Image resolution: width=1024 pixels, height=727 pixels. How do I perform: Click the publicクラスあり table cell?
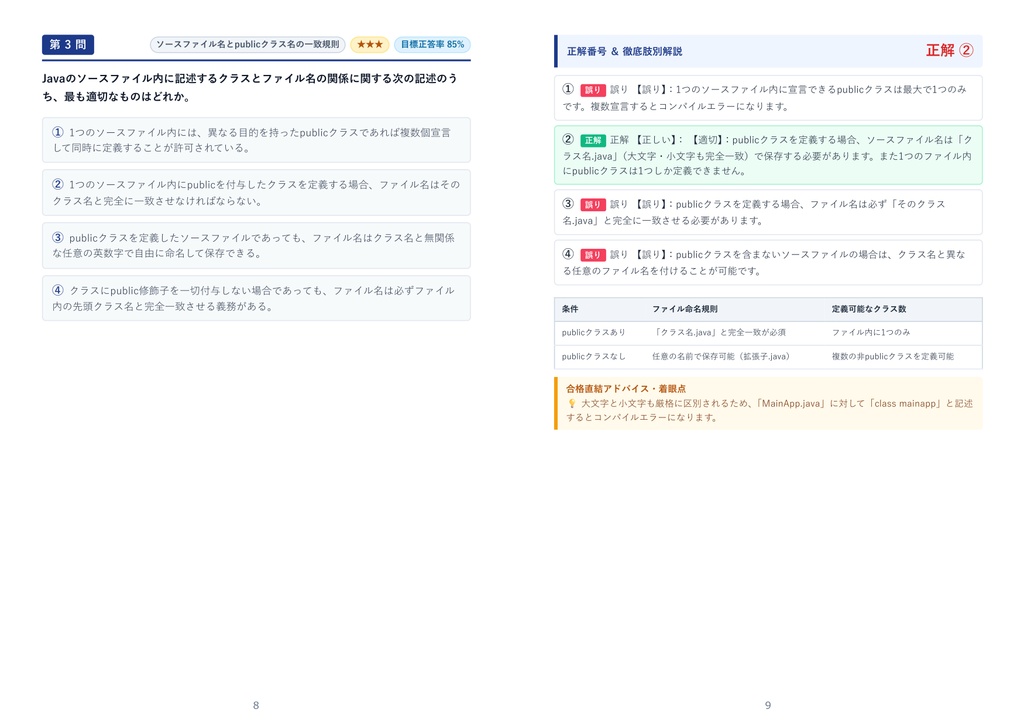(x=594, y=332)
